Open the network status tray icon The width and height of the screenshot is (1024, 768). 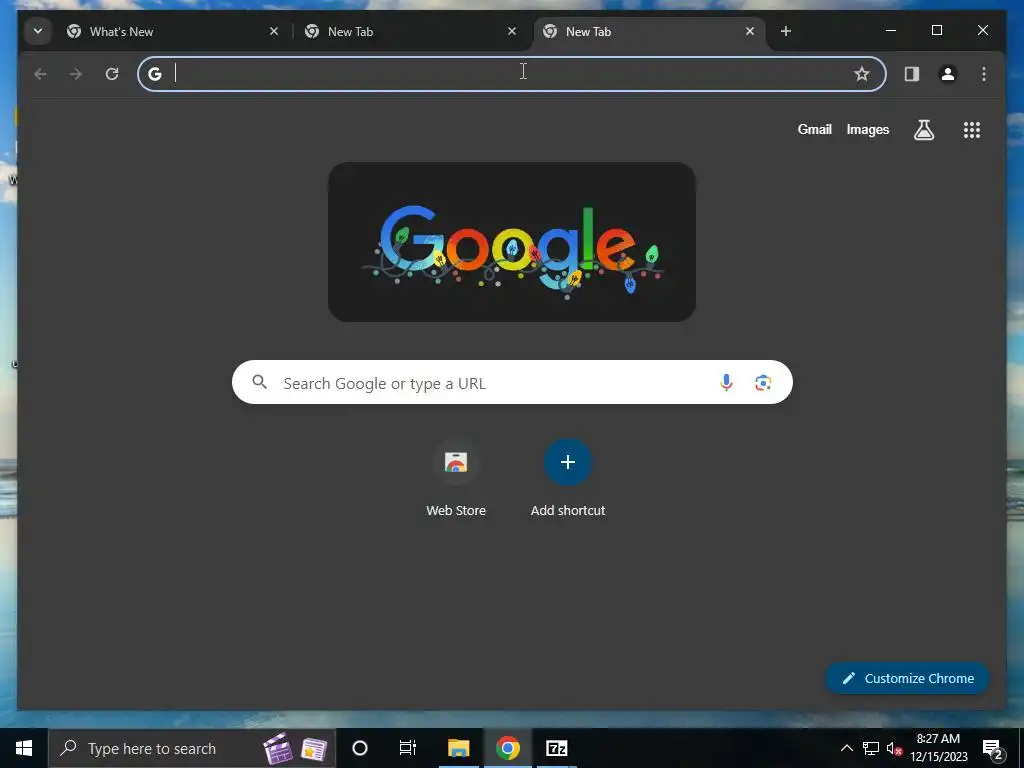871,748
